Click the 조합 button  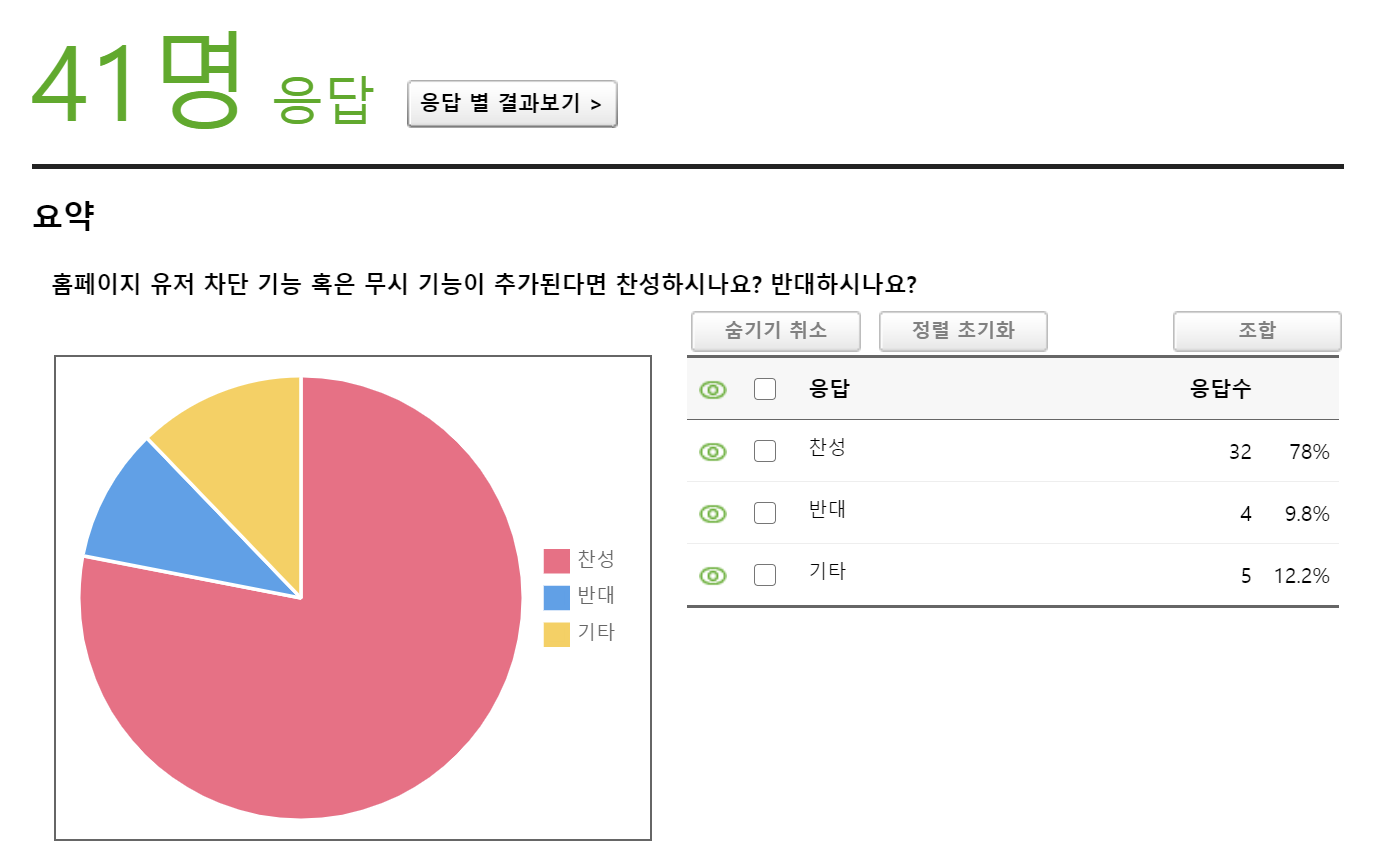(1257, 331)
